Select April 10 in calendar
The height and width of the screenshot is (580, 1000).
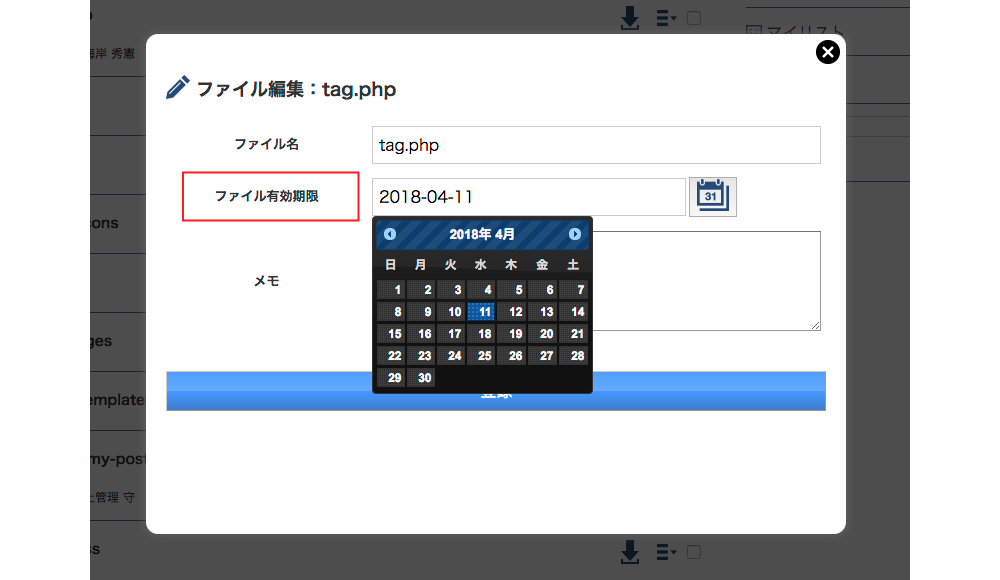click(x=451, y=311)
